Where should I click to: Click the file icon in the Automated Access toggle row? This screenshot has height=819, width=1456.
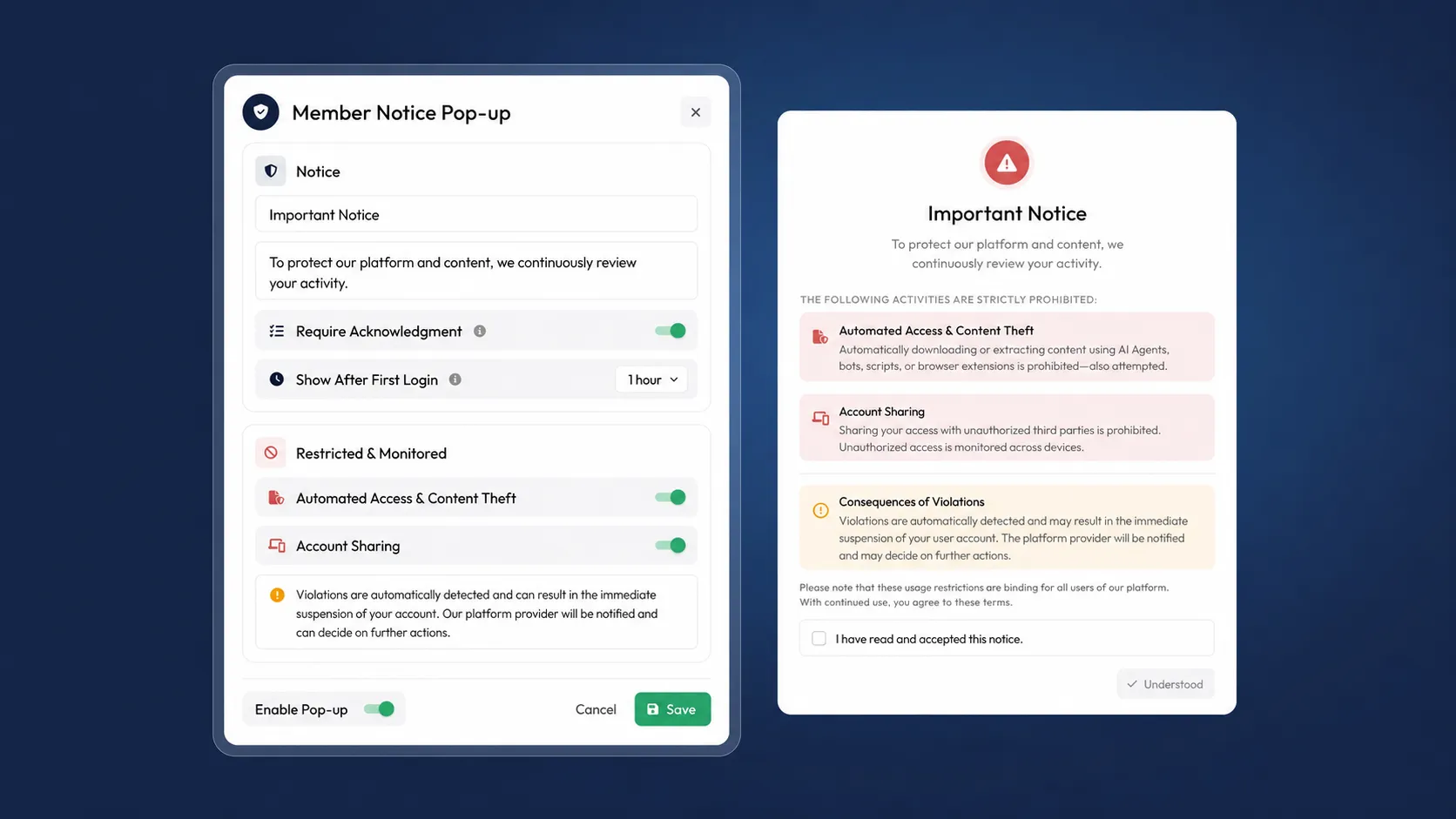276,498
